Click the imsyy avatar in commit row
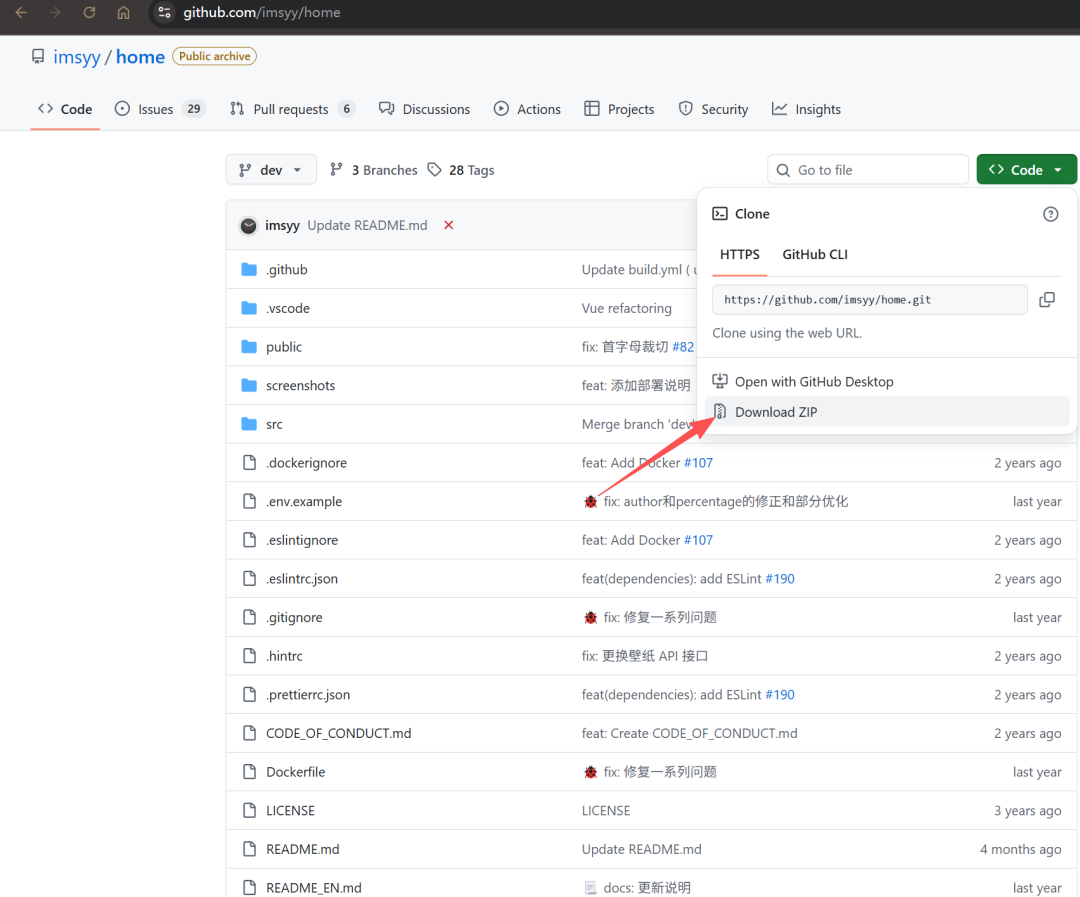Image resolution: width=1080 pixels, height=897 pixels. tap(249, 225)
